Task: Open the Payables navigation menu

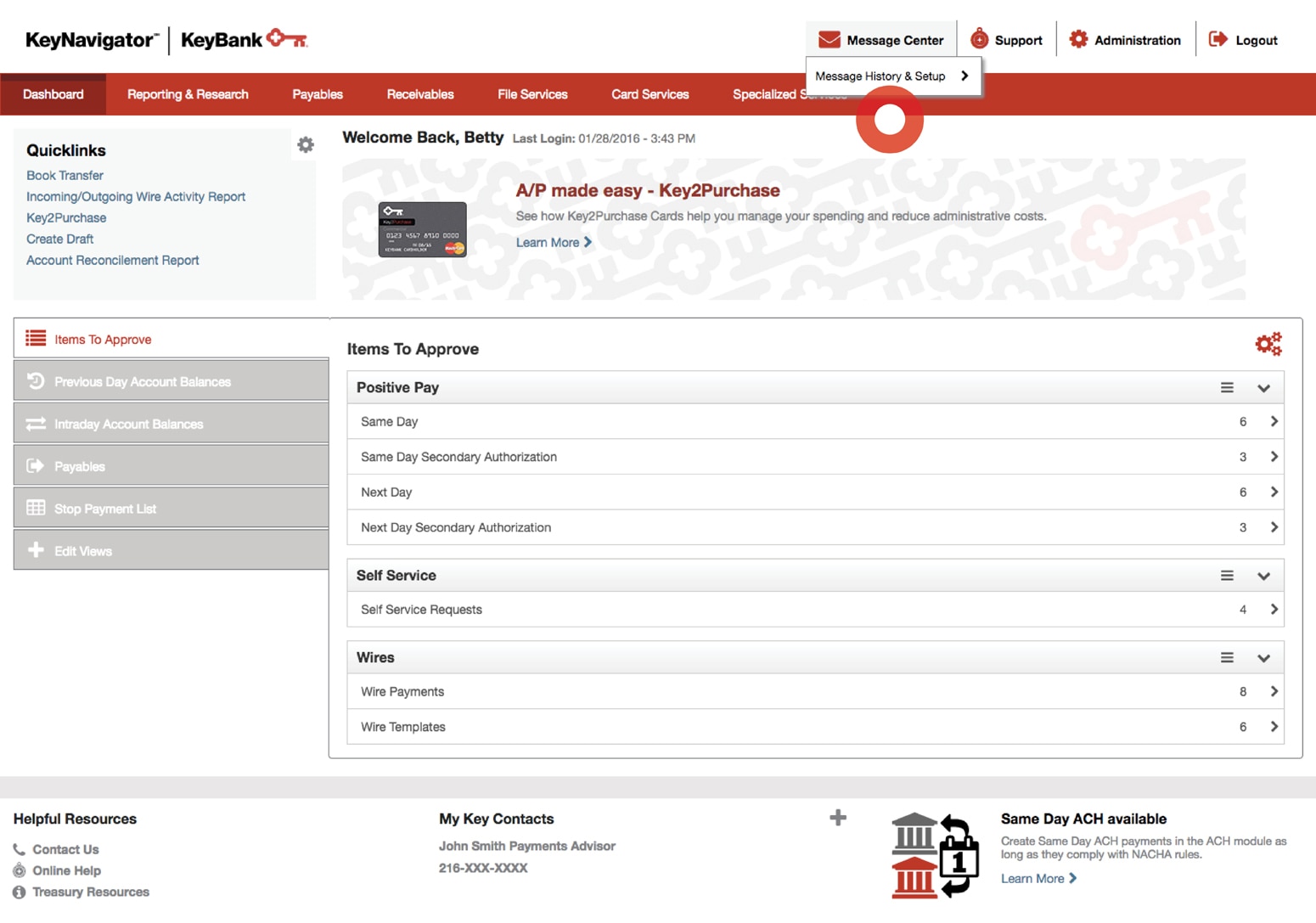Action: click(x=318, y=94)
